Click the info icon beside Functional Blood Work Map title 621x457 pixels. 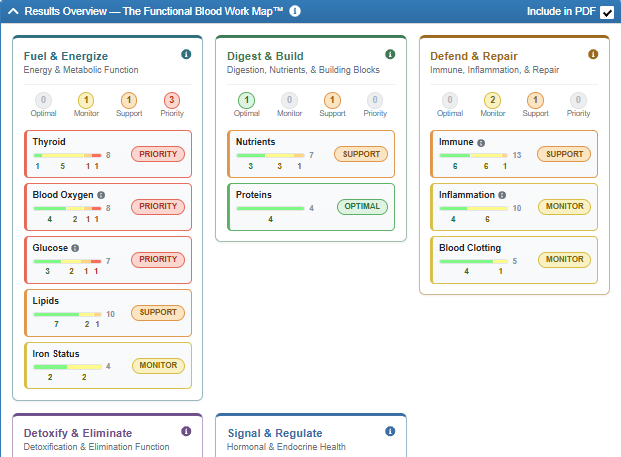(x=295, y=11)
